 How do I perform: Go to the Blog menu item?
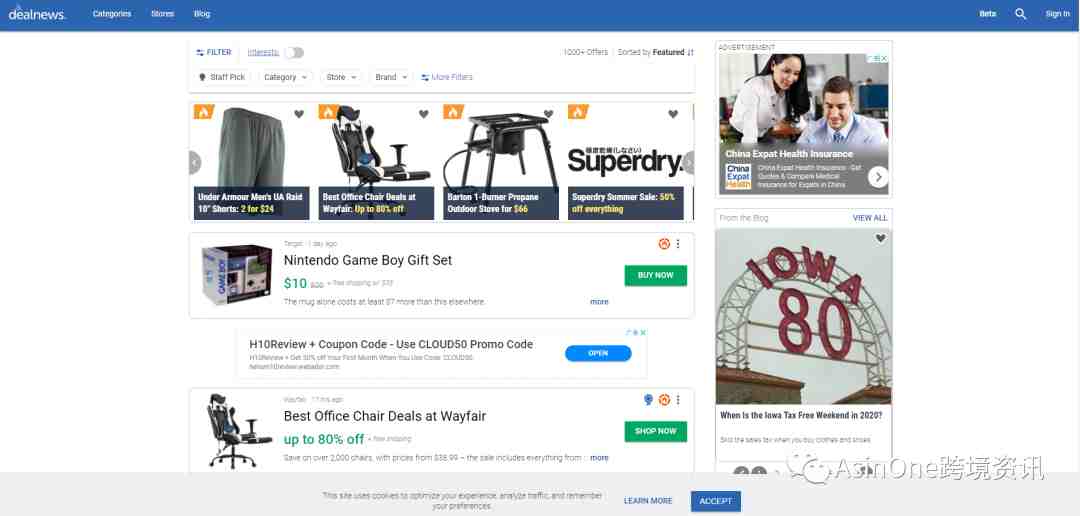click(202, 14)
